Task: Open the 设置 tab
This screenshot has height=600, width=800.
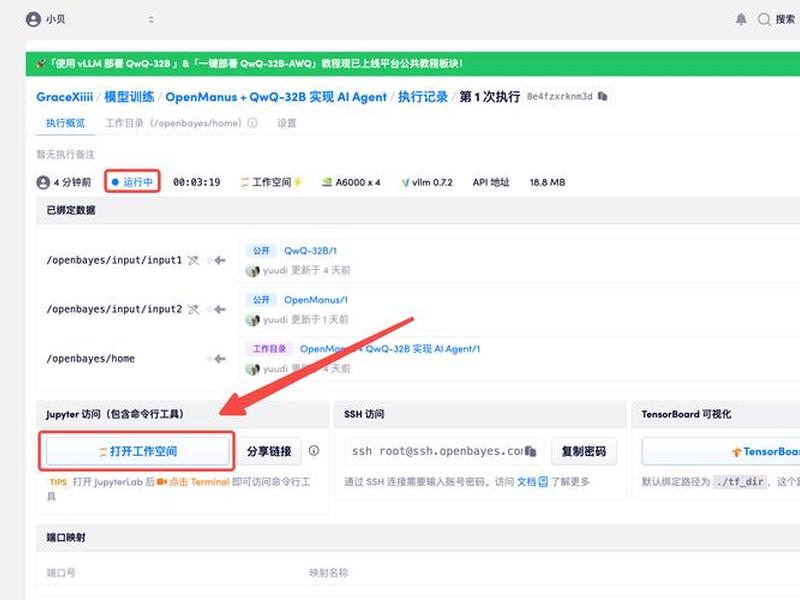Action: tap(287, 123)
